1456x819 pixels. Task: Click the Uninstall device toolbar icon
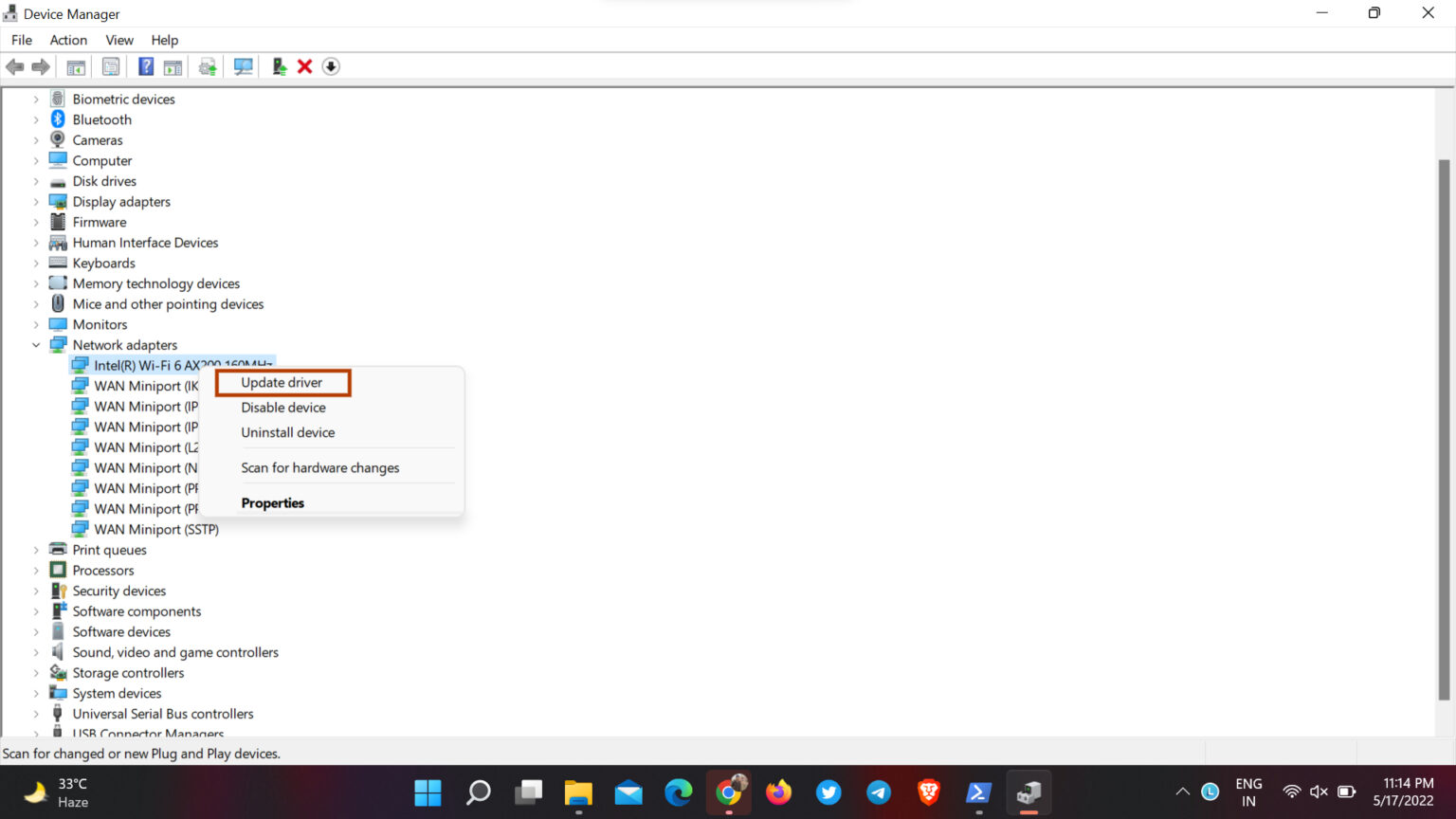click(x=304, y=66)
